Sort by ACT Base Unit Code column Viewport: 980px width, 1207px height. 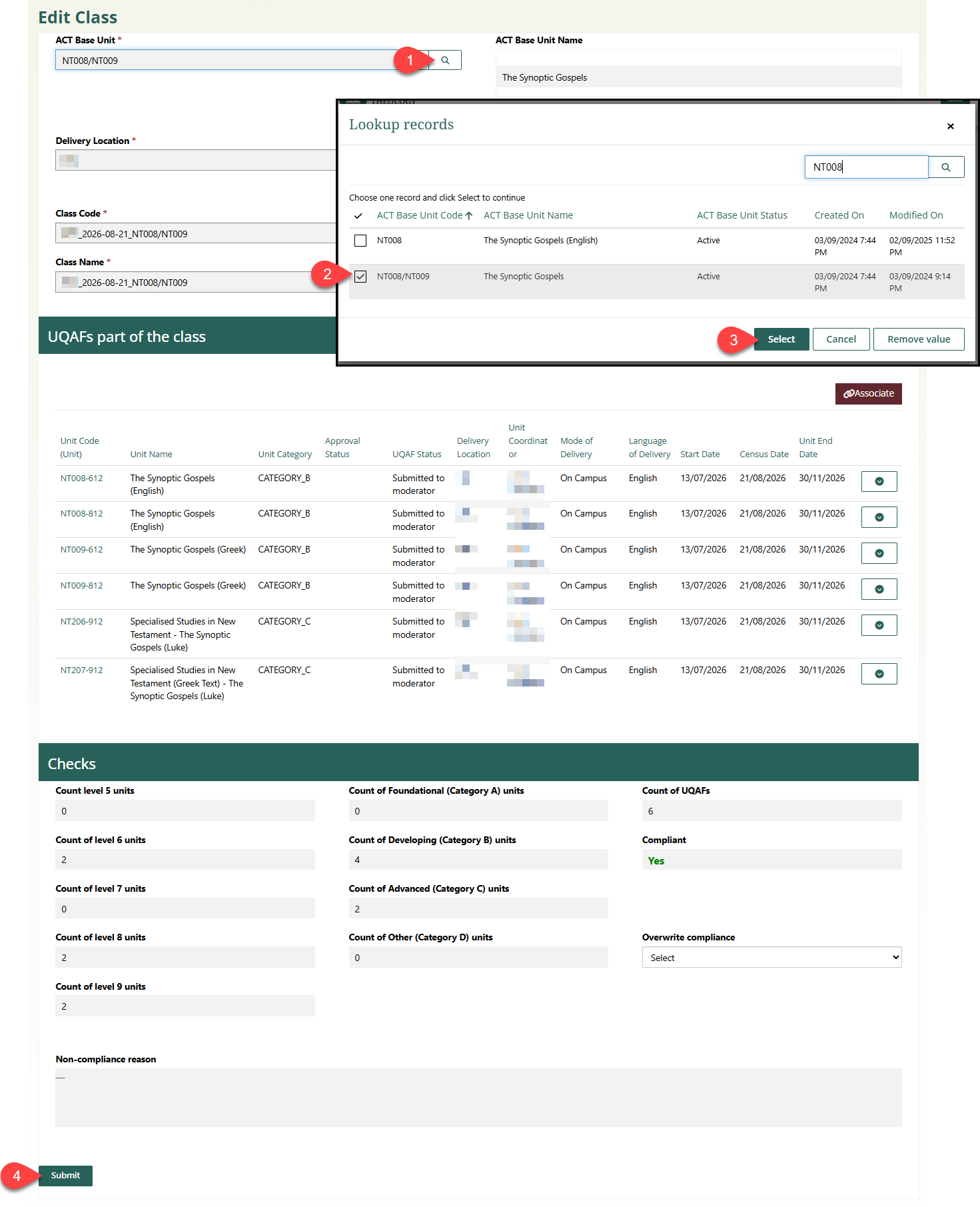[x=425, y=215]
